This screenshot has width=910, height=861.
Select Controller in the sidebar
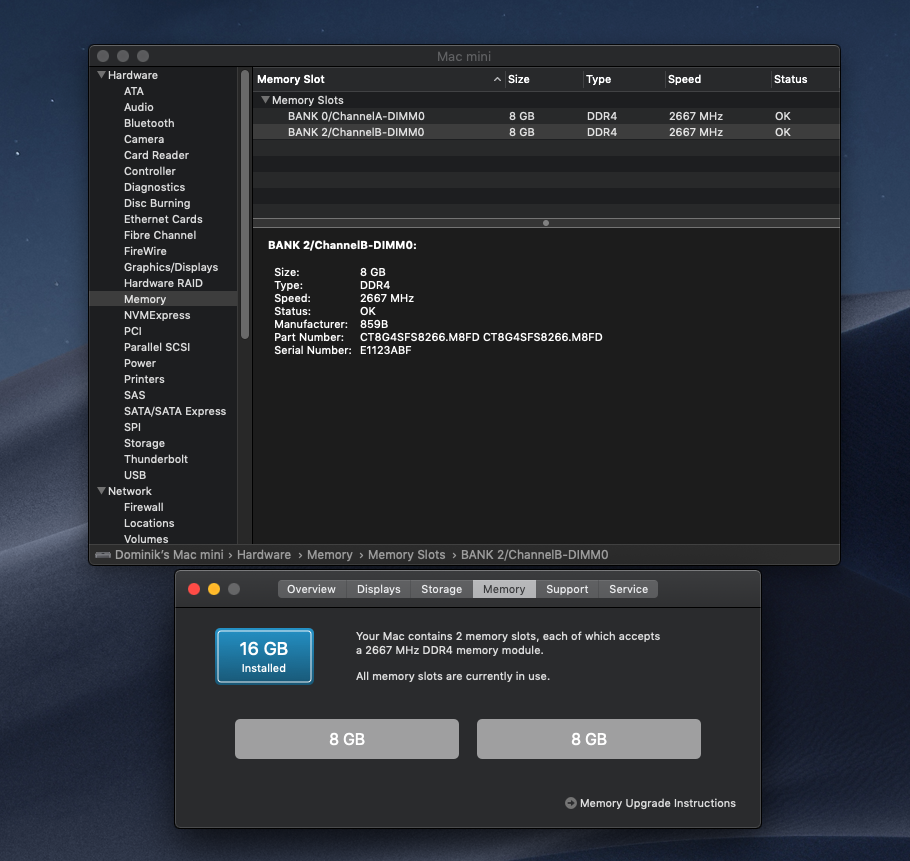pos(150,171)
